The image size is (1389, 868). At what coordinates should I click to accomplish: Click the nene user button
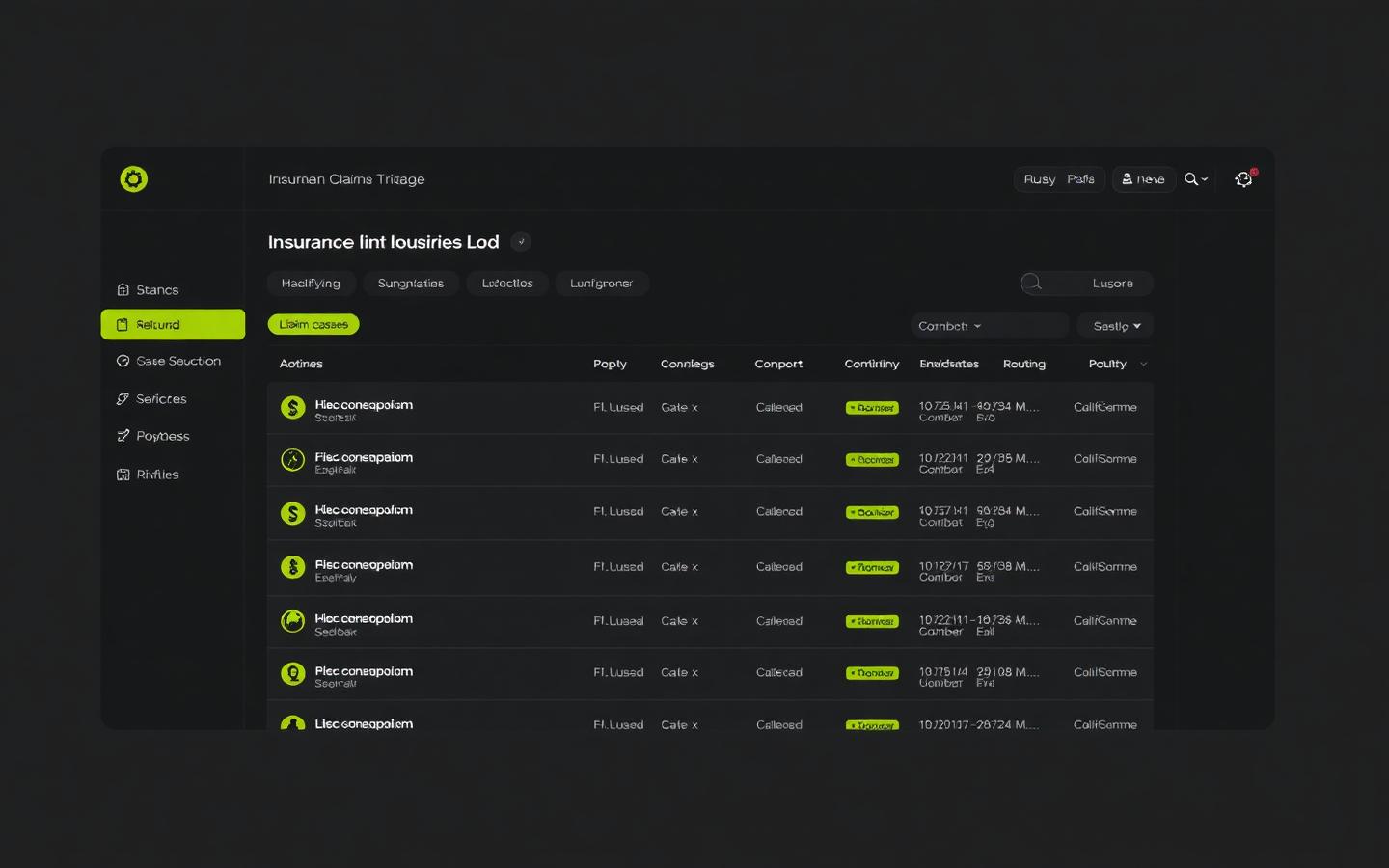[x=1144, y=179]
